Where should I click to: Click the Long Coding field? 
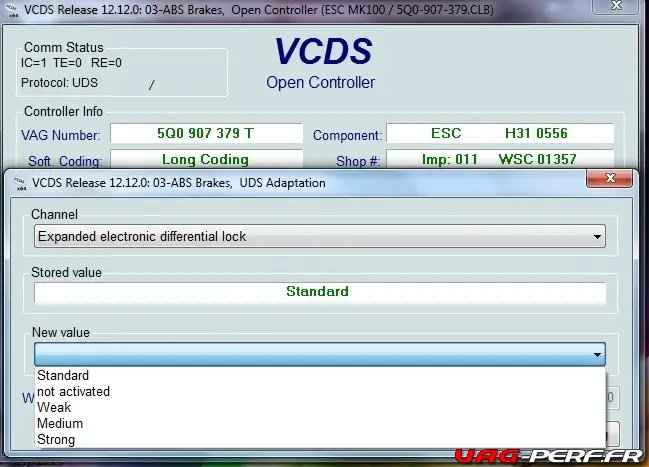pos(206,159)
